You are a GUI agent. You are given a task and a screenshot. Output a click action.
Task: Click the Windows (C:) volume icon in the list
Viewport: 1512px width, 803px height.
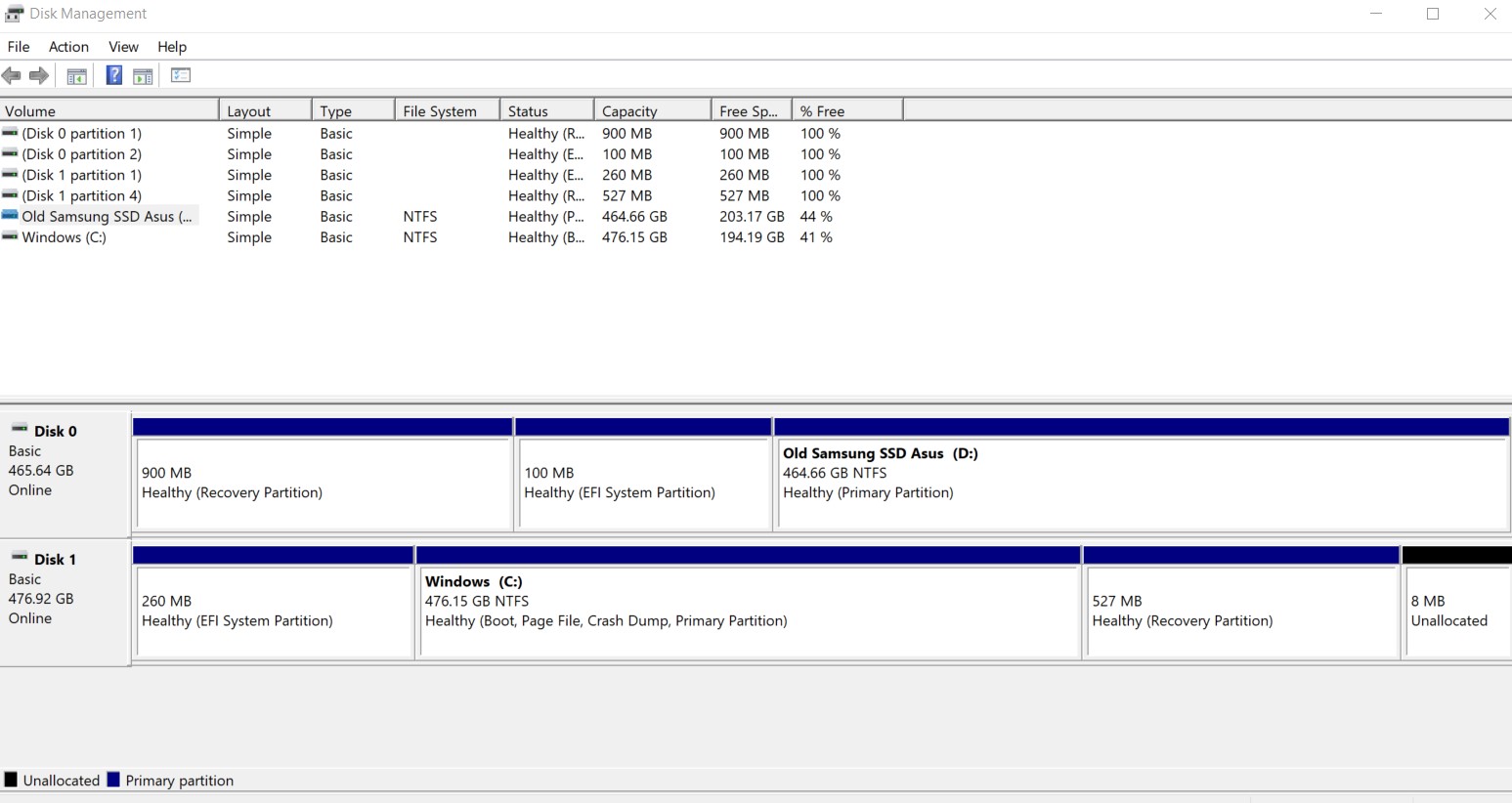[10, 237]
